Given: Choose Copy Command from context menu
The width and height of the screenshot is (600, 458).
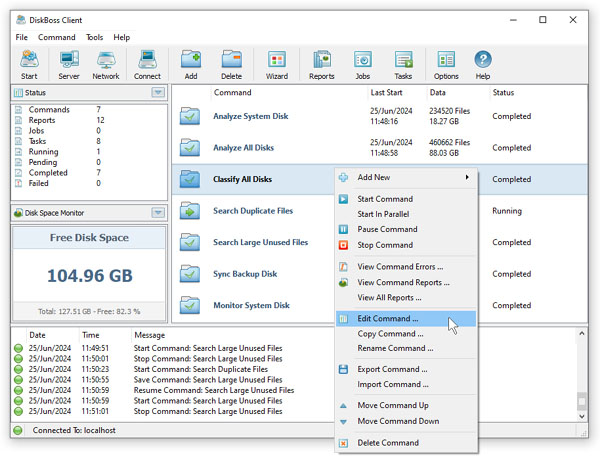Looking at the screenshot, I should tap(406, 334).
